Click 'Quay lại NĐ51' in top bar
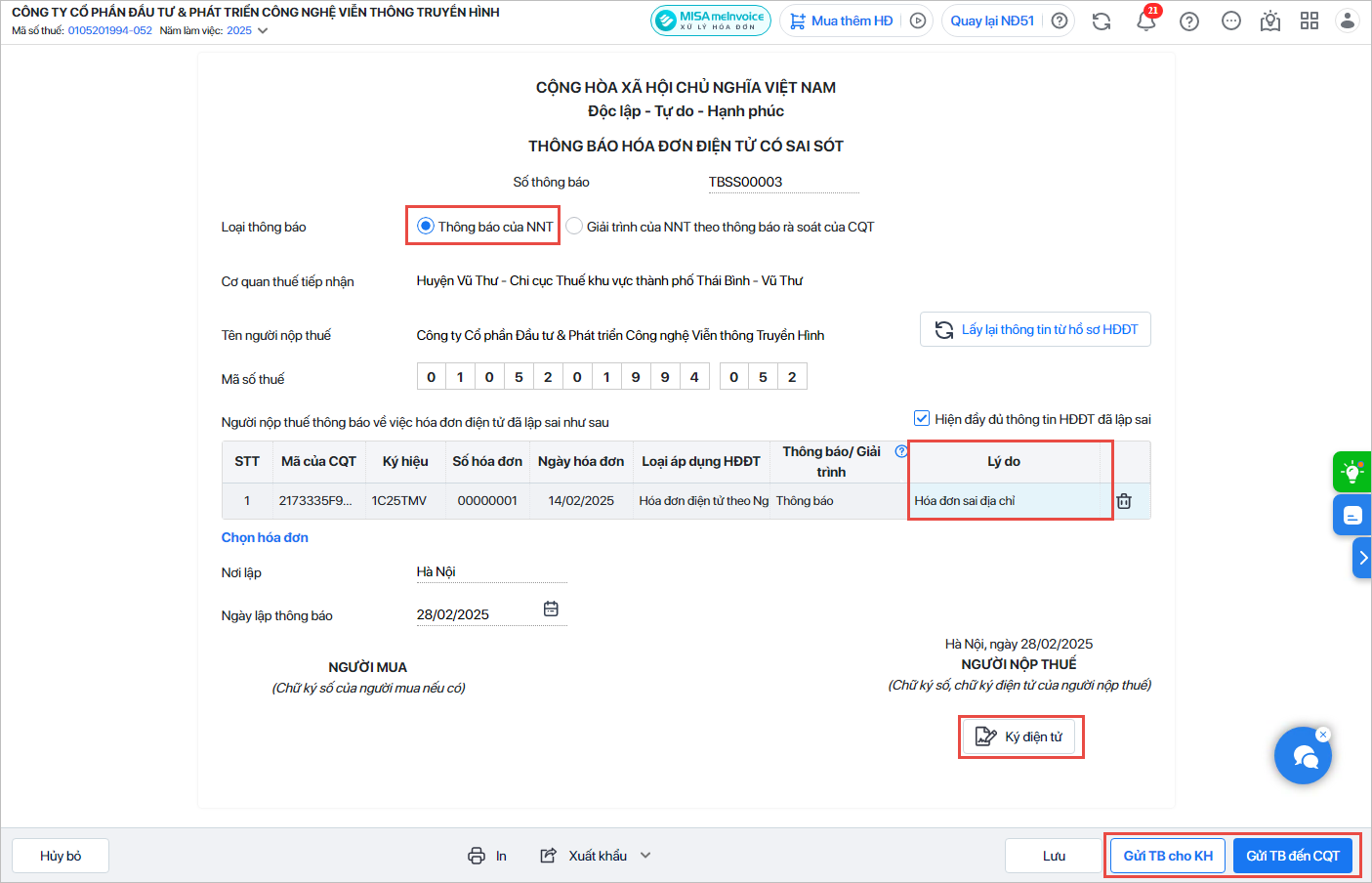This screenshot has height=883, width=1372. [991, 21]
